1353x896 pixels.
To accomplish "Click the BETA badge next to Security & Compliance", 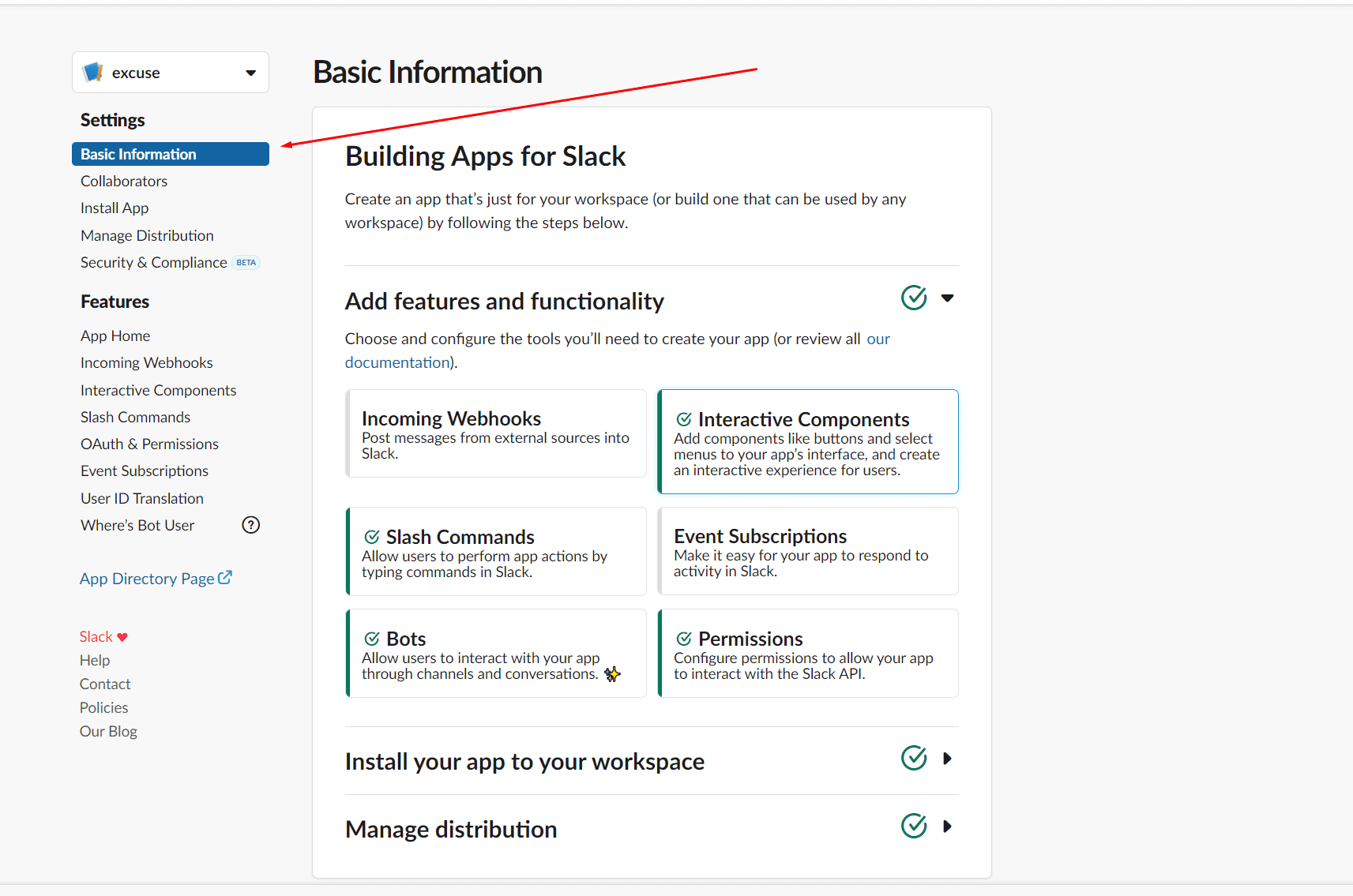I will tap(246, 263).
